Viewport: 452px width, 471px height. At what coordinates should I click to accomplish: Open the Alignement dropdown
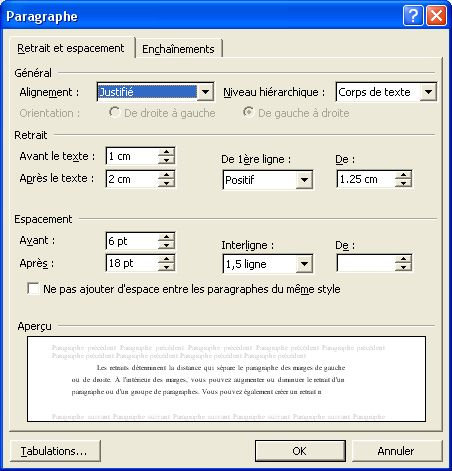(x=205, y=92)
